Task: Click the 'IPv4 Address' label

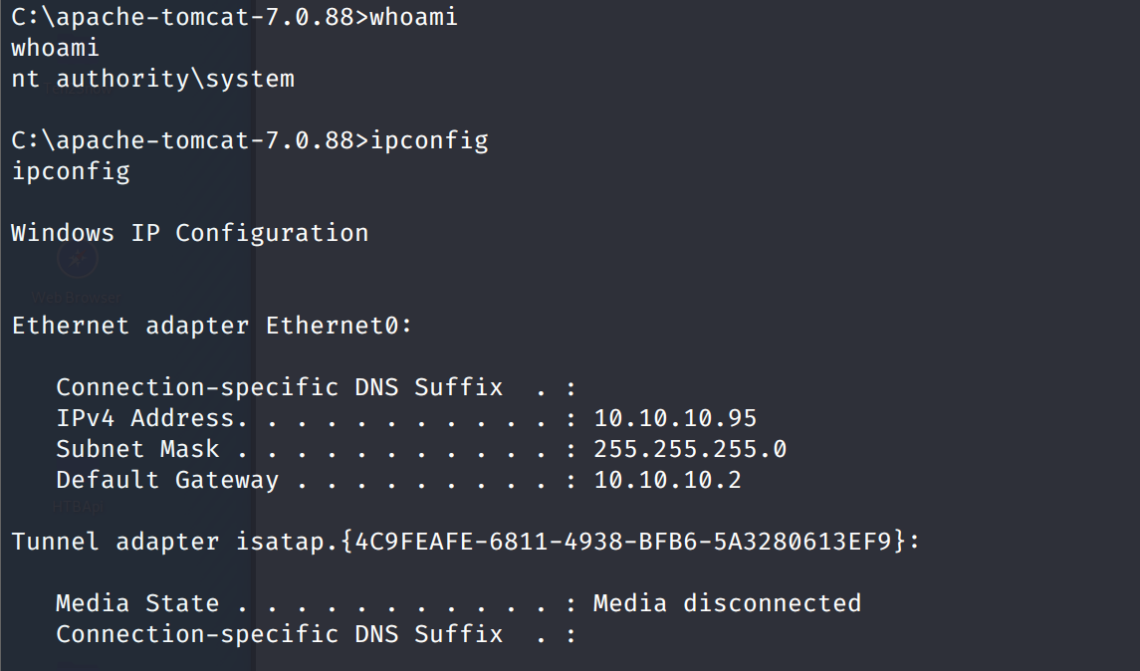Action: pyautogui.click(x=145, y=418)
